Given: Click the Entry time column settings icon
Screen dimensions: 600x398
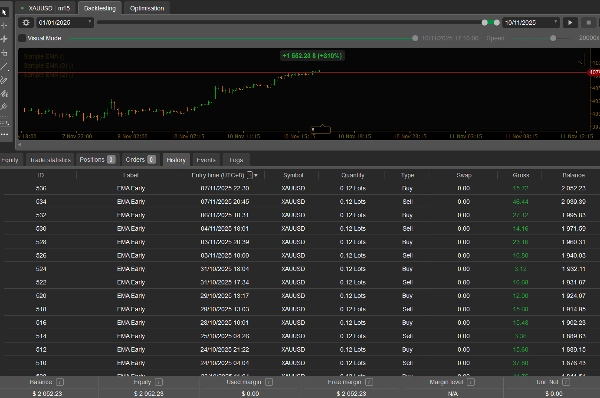Looking at the screenshot, I should coord(249,175).
